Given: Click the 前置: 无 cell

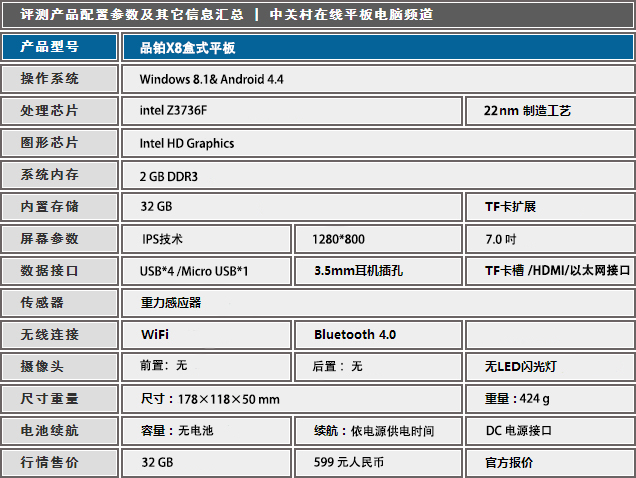Looking at the screenshot, I should 206,367.
